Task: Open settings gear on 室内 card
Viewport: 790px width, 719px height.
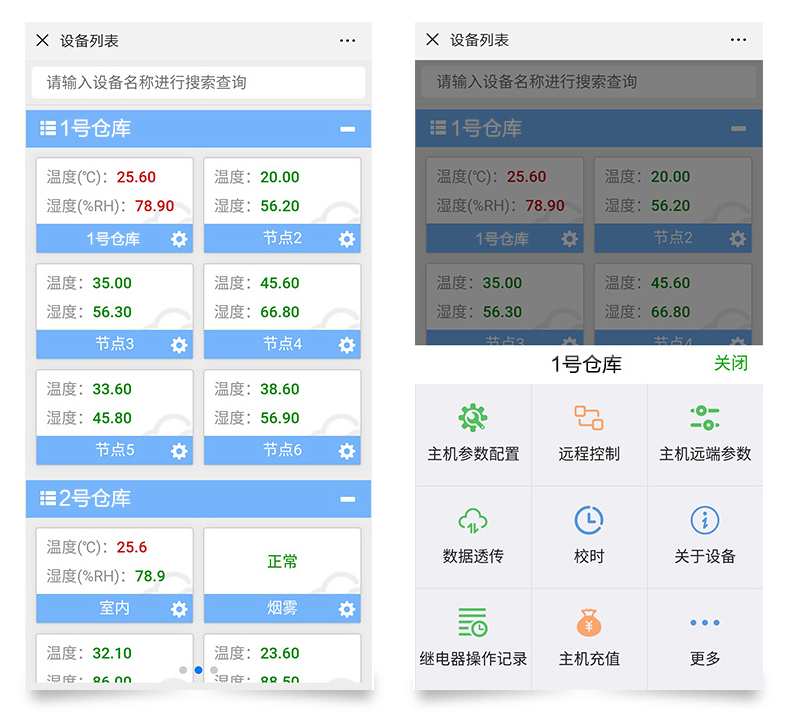Action: 179,609
